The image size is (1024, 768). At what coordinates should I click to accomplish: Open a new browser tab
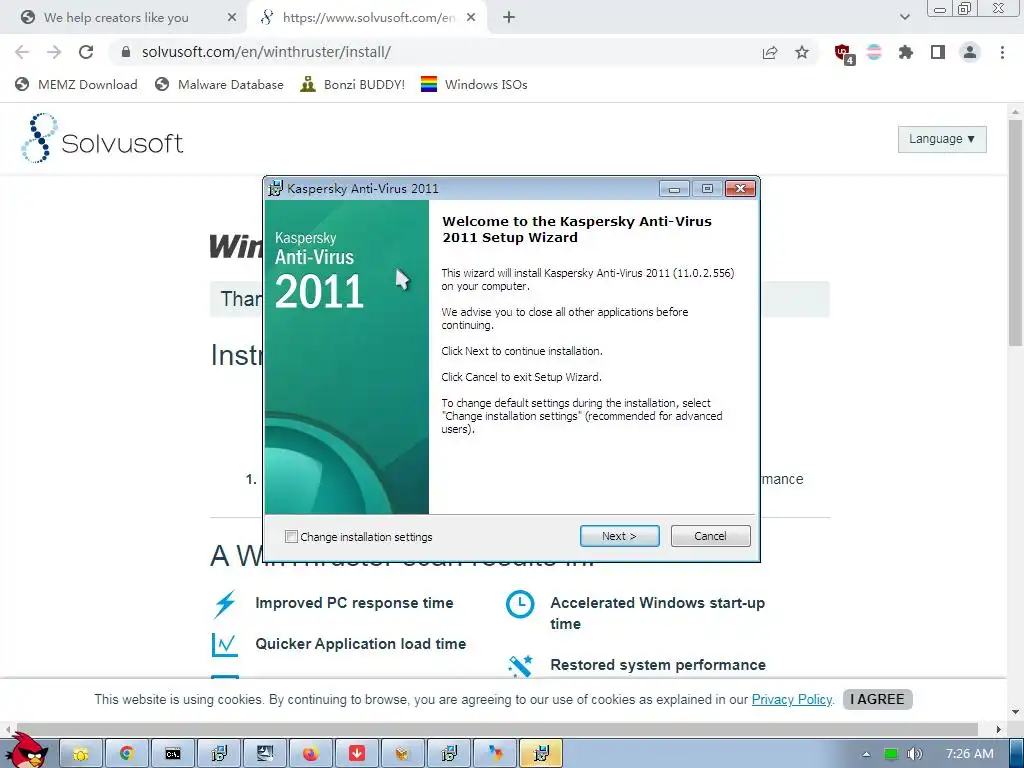click(x=509, y=18)
